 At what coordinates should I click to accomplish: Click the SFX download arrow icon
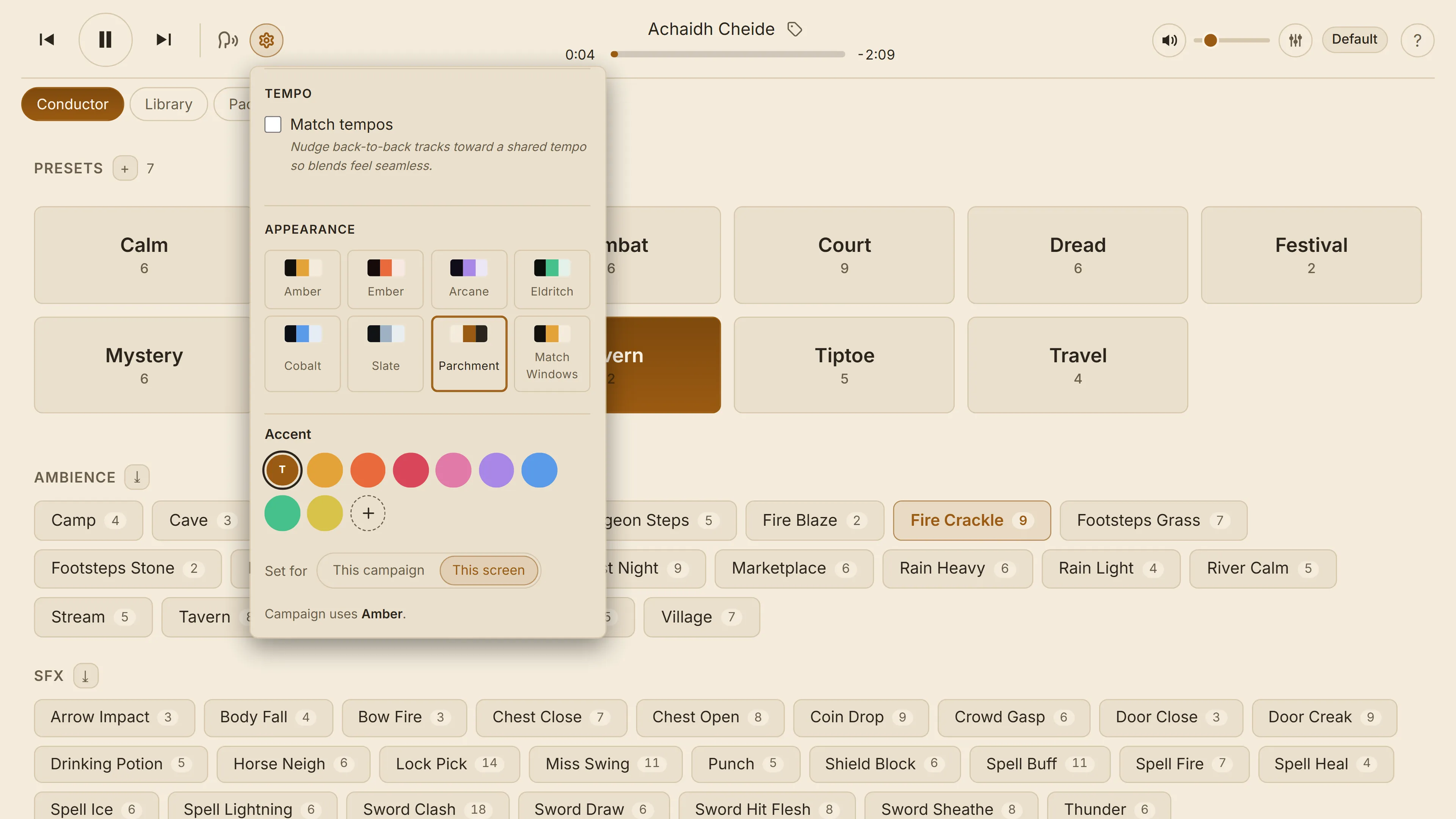tap(86, 675)
